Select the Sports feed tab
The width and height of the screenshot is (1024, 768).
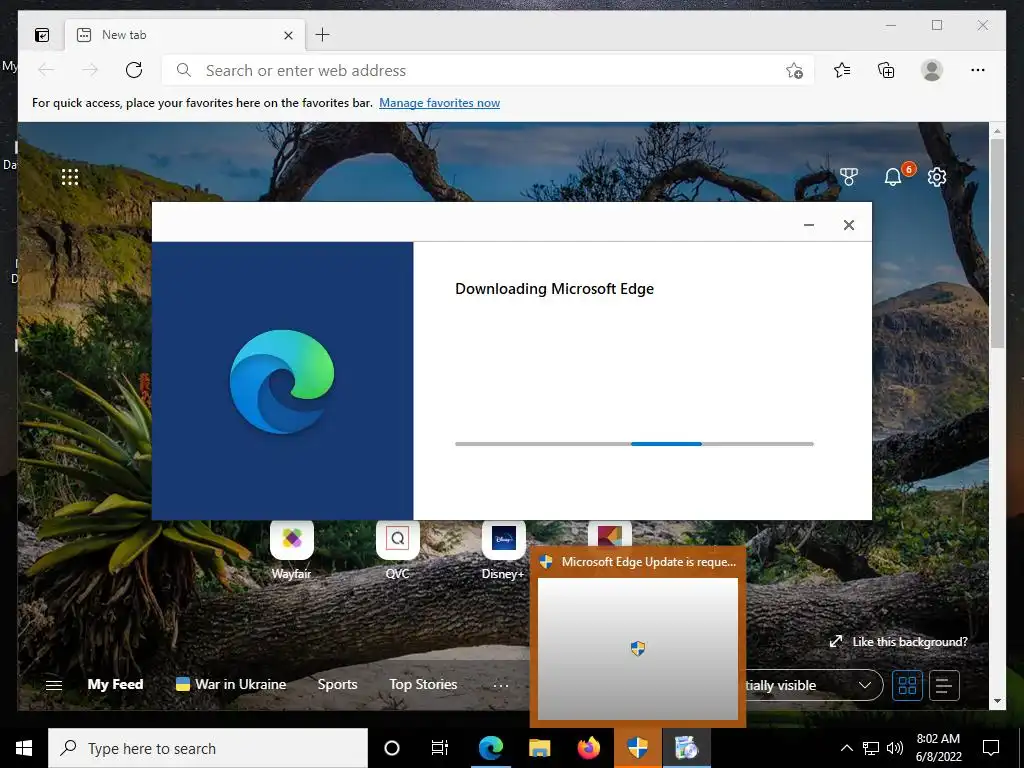click(338, 684)
